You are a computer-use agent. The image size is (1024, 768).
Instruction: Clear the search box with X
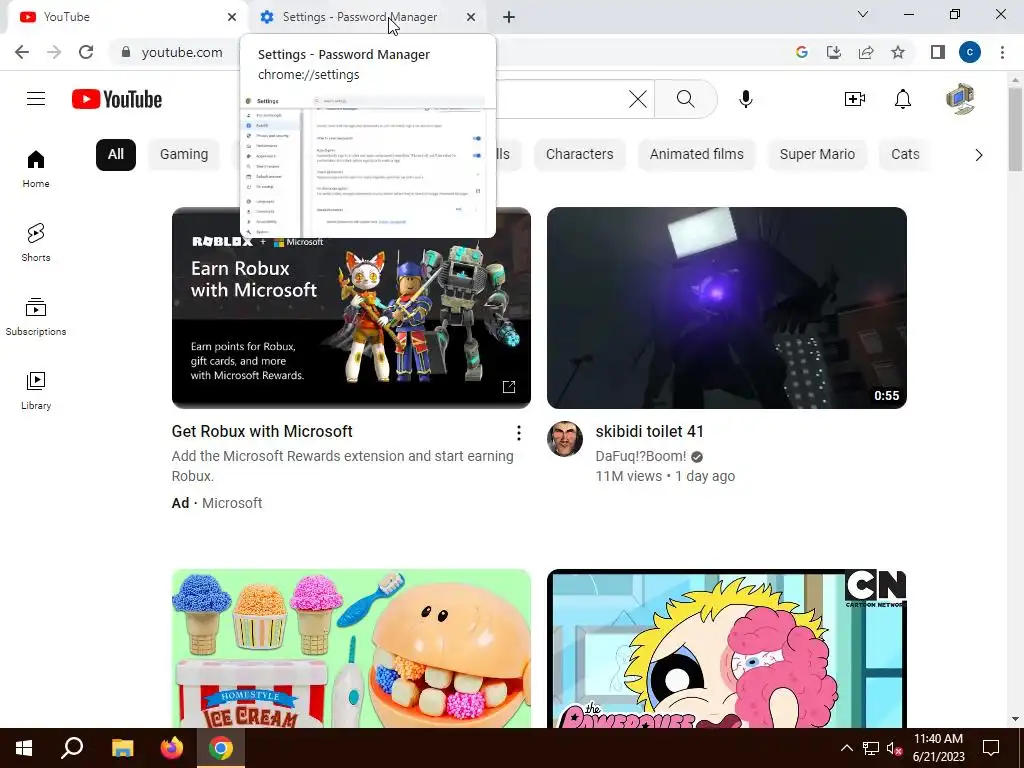click(x=638, y=99)
